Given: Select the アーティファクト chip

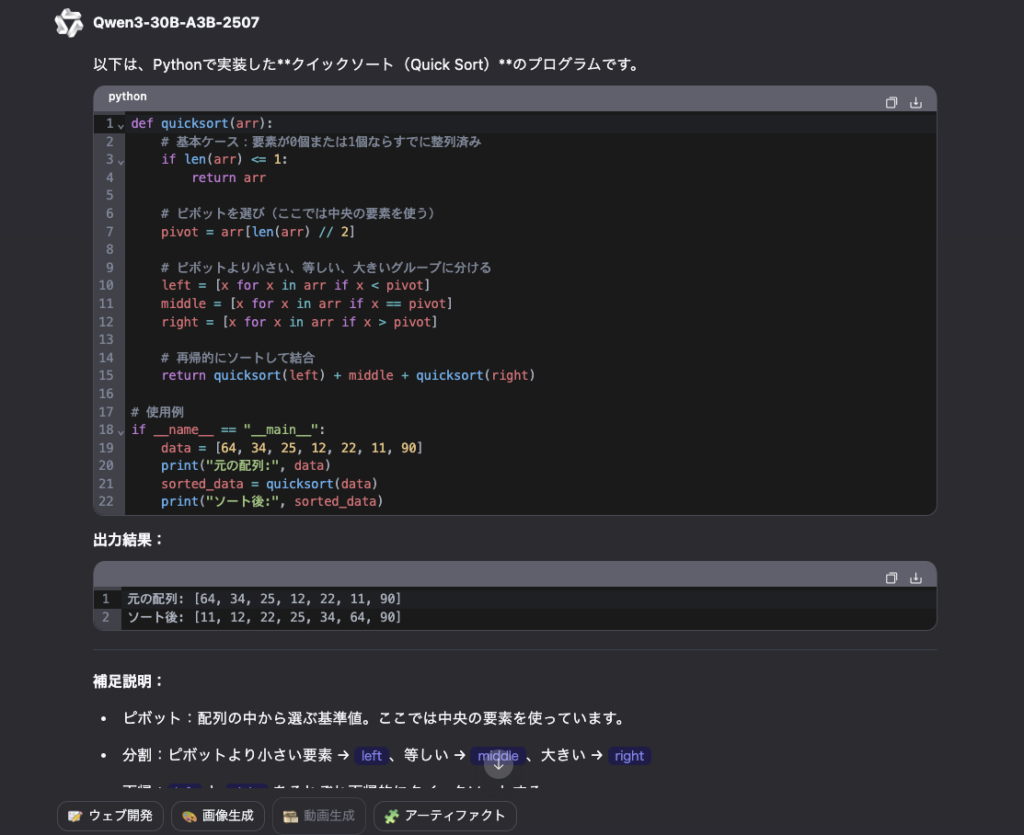Looking at the screenshot, I should 445,815.
